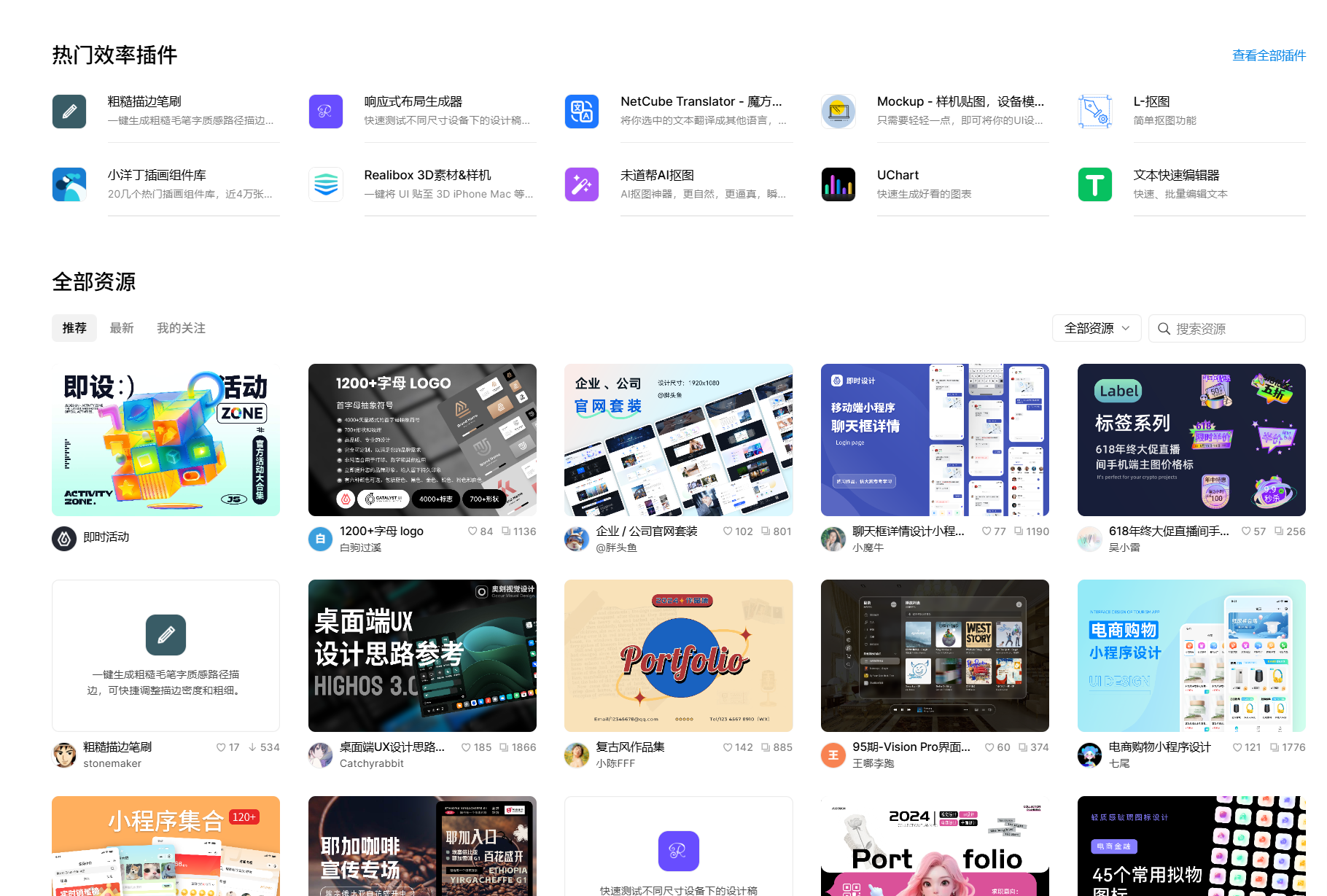The width and height of the screenshot is (1327, 896).
Task: Like the 聊天框详情设计小程序 resource
Action: (987, 531)
